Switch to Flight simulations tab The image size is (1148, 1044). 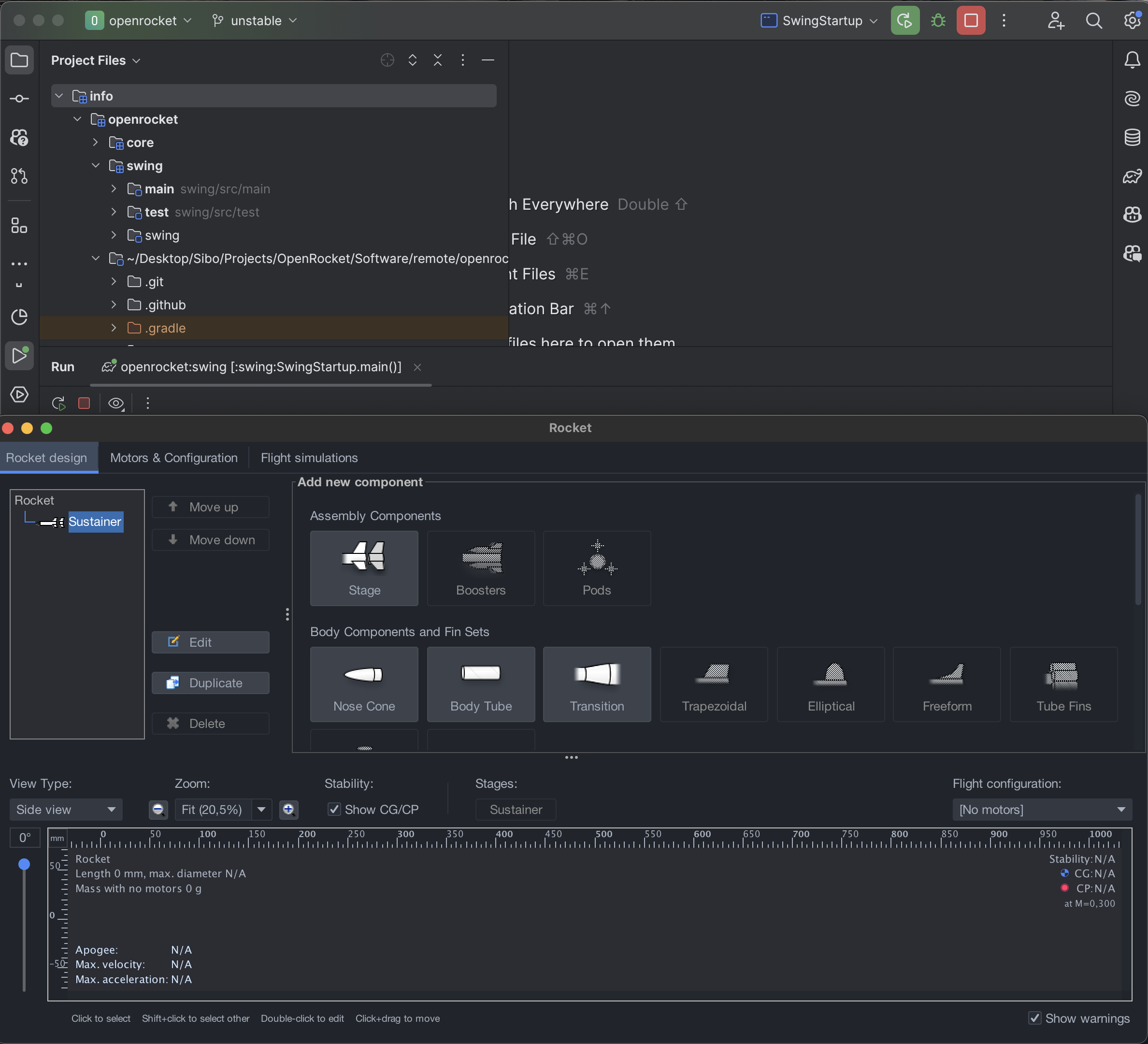(309, 458)
